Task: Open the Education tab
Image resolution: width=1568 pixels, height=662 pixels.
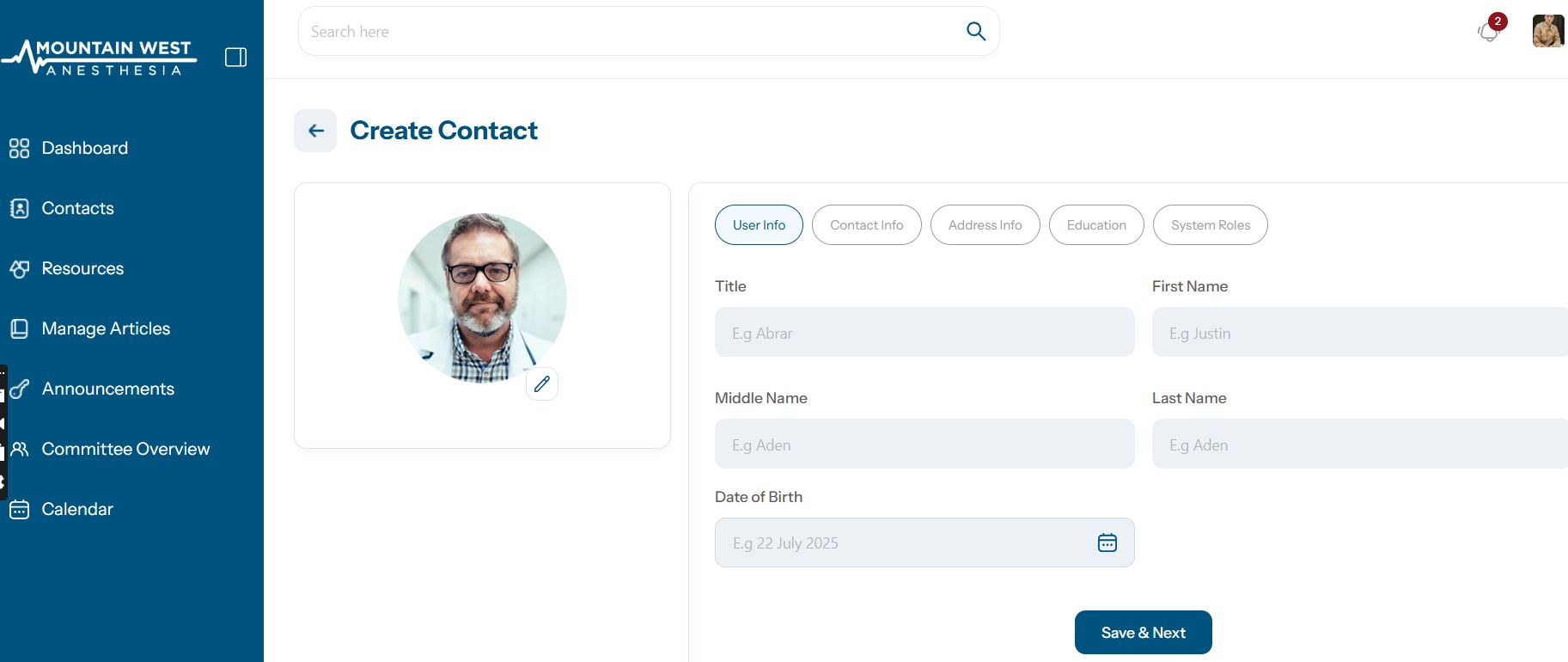Action: (1096, 225)
